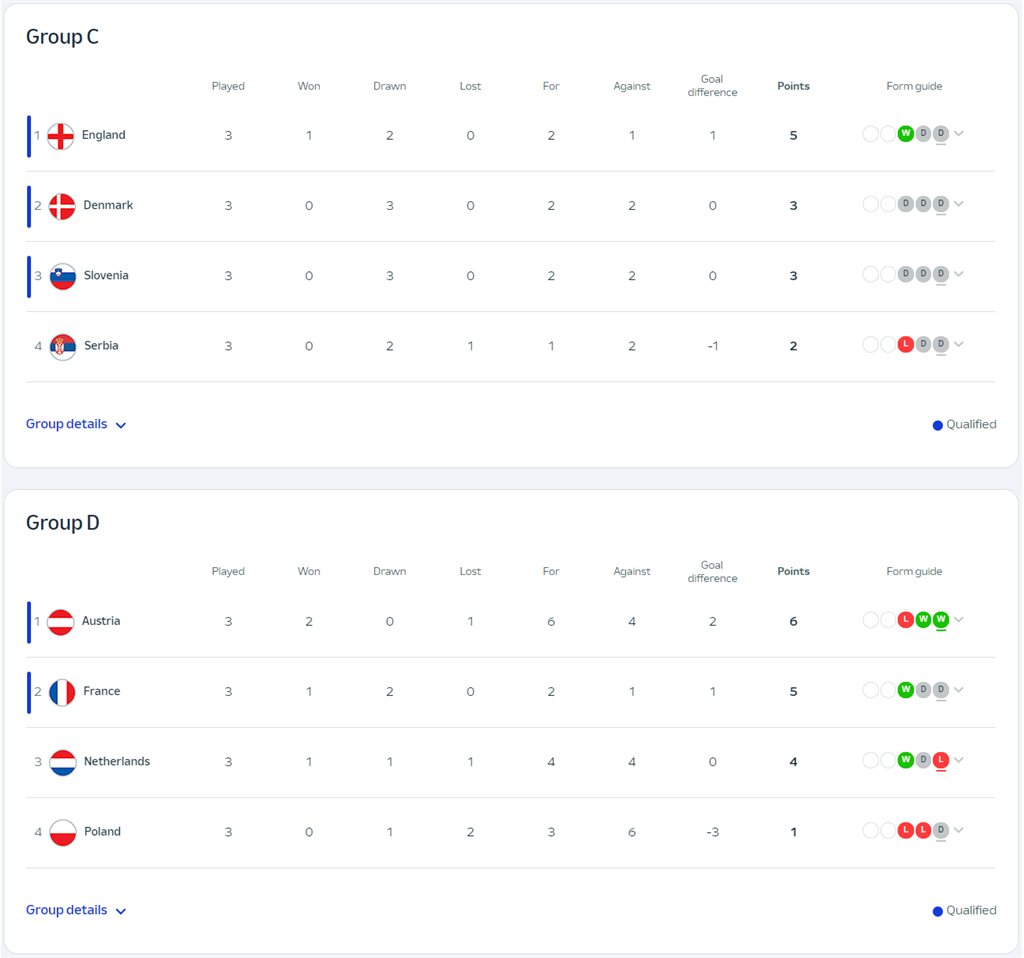Expand Austria's form guide chevron
The height and width of the screenshot is (958, 1024).
coord(959,620)
